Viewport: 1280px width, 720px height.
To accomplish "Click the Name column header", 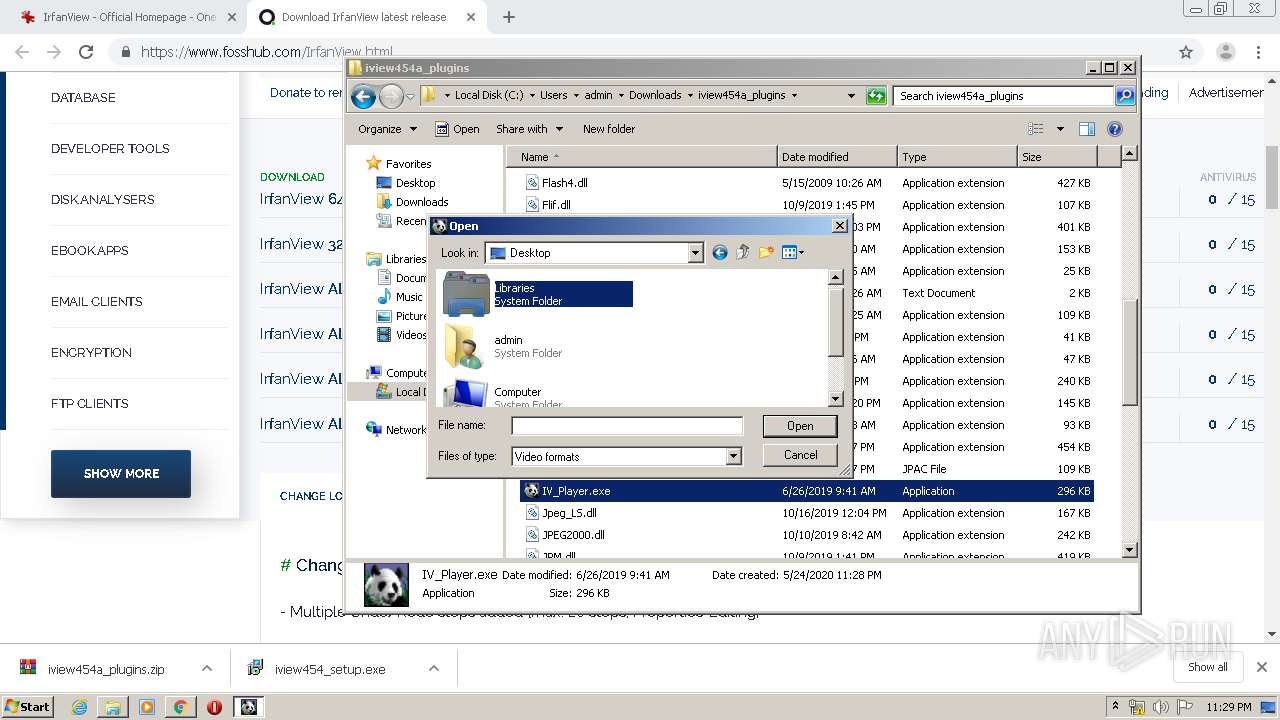I will (642, 157).
